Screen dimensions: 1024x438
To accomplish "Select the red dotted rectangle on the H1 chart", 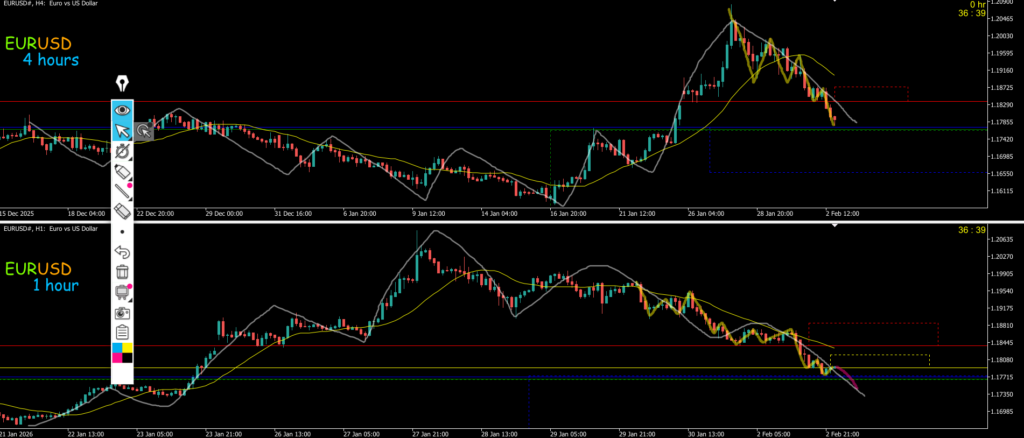I will click(x=872, y=323).
